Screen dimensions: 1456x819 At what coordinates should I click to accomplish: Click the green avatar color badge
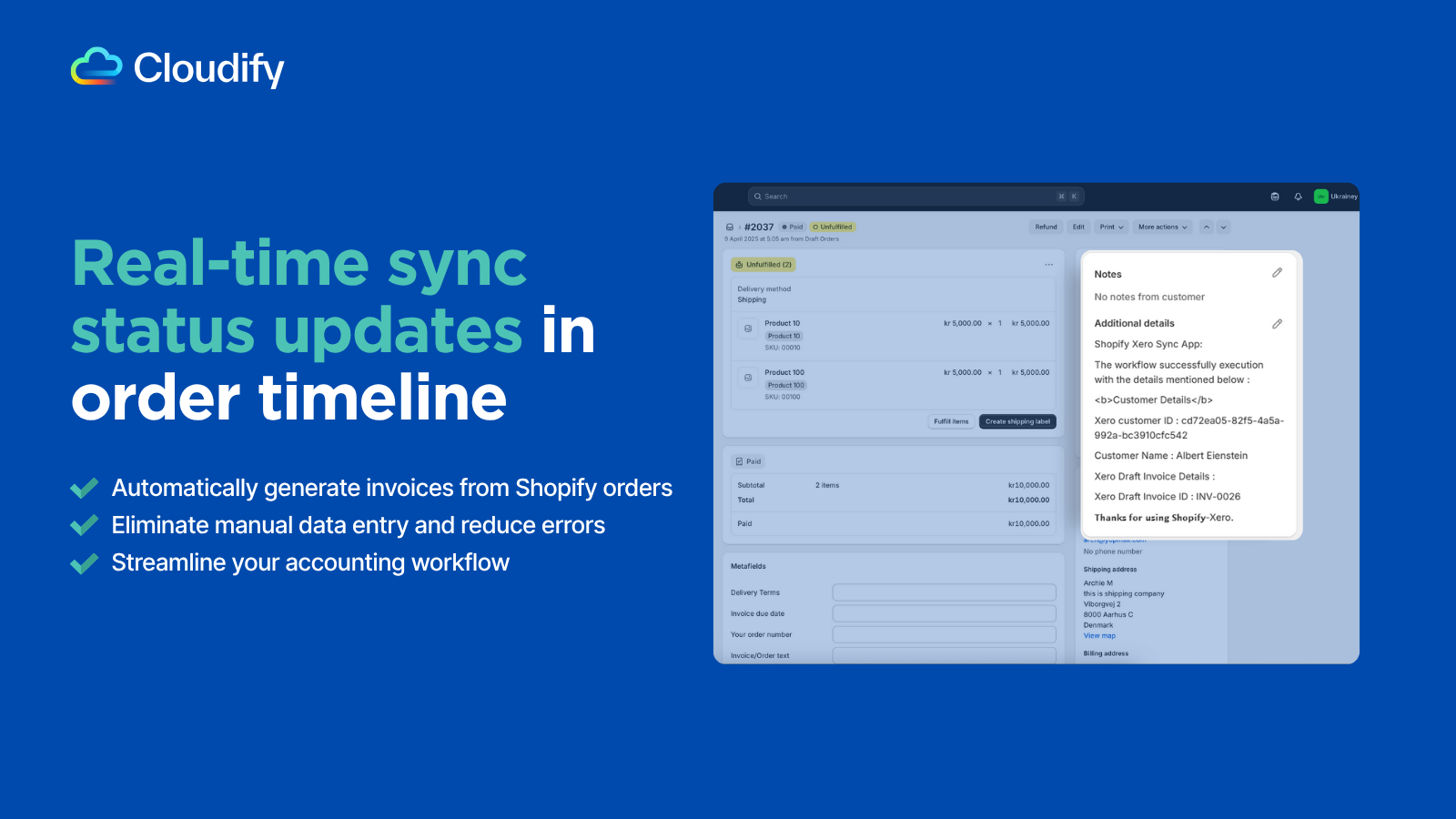pyautogui.click(x=1320, y=196)
